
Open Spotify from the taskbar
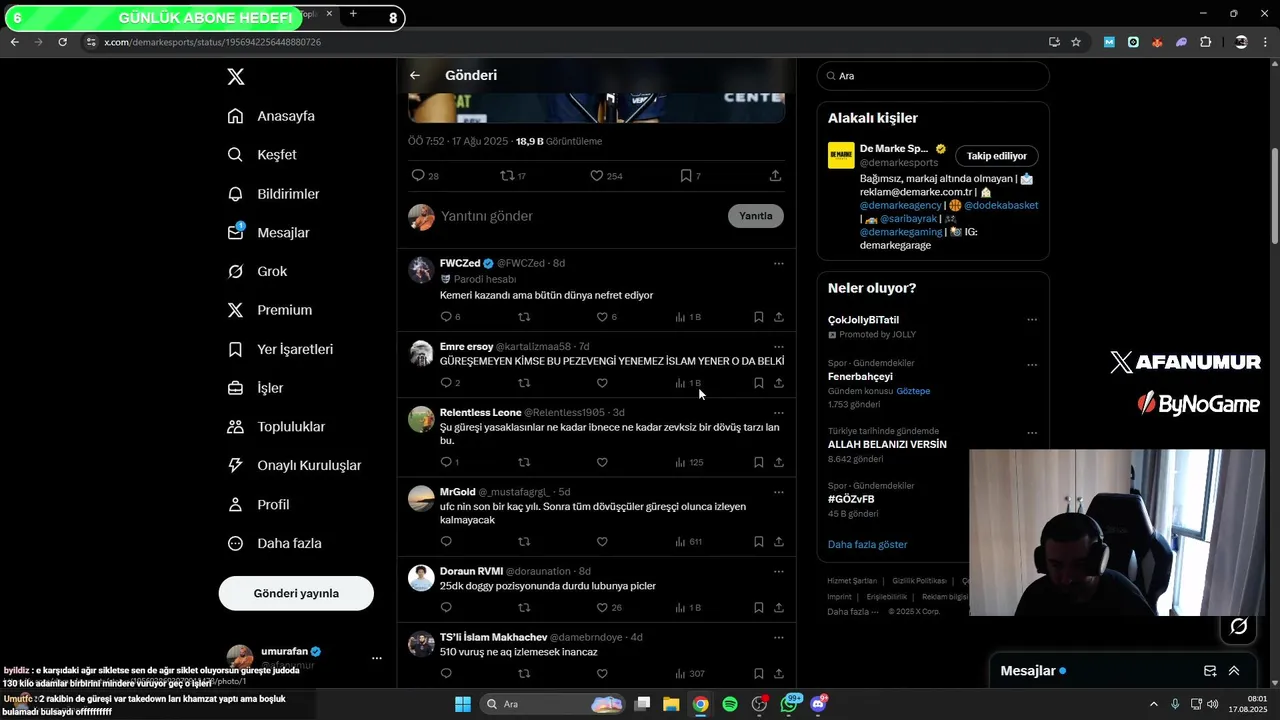click(x=730, y=704)
